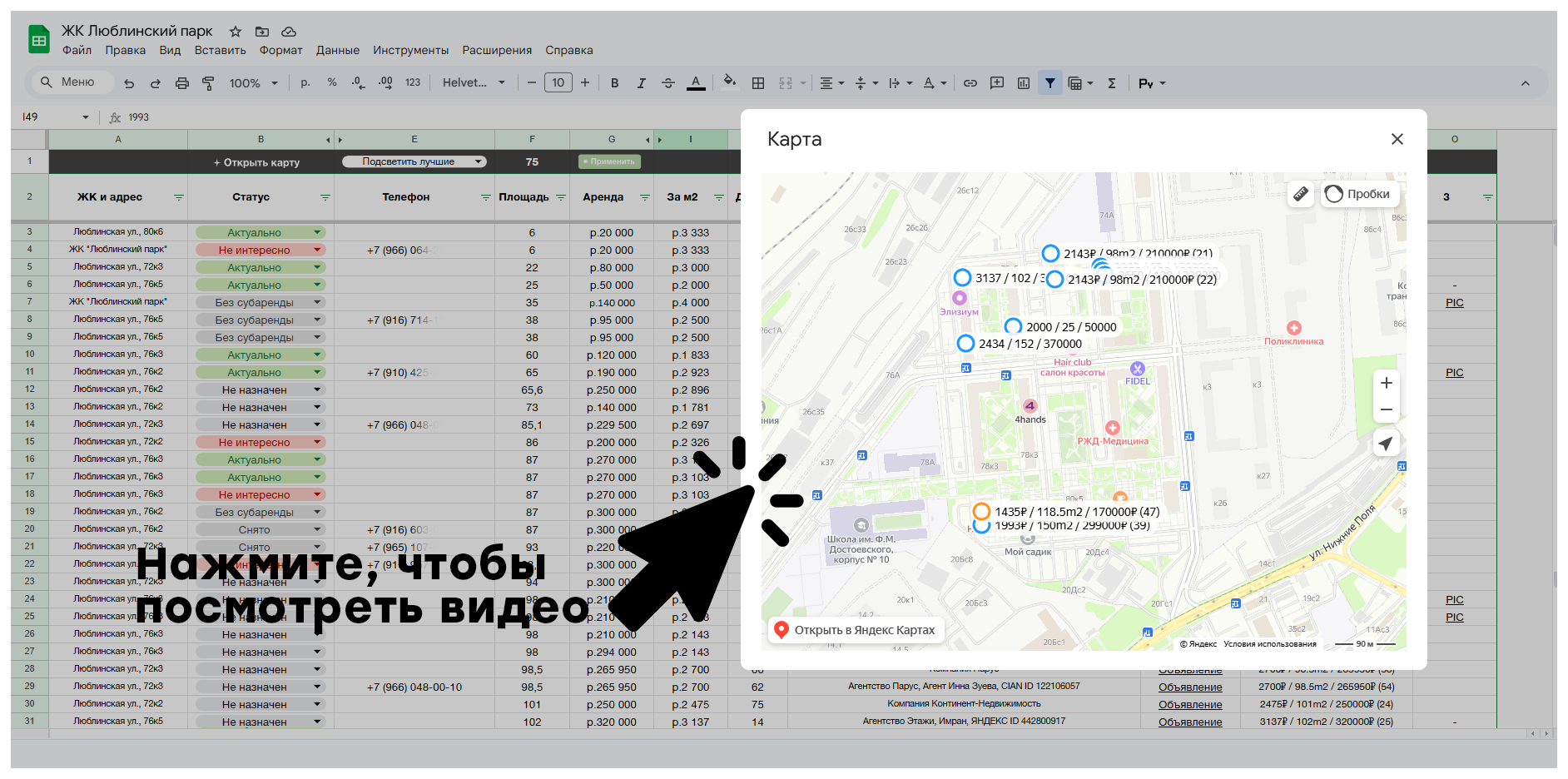
Task: Click the ruler measurement tool on map
Action: point(1300,194)
